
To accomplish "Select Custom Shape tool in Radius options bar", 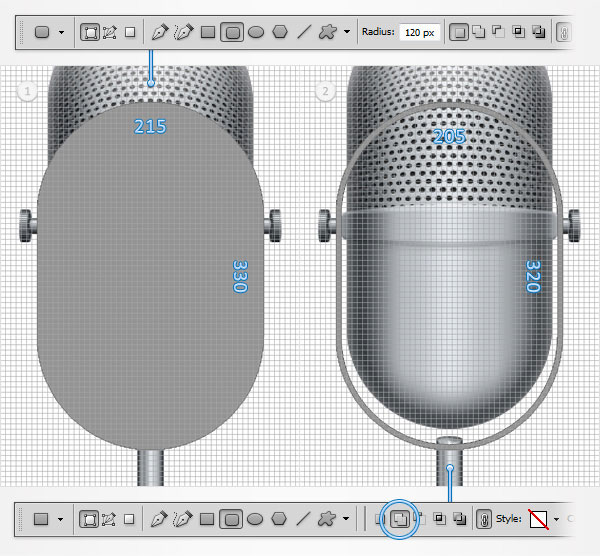I will [x=328, y=32].
